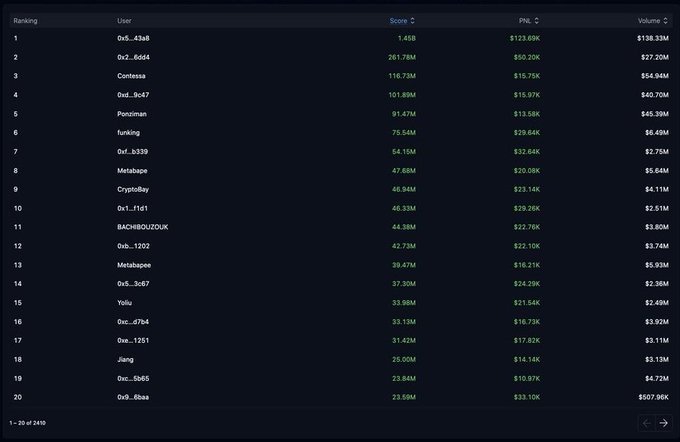Image resolution: width=680 pixels, height=442 pixels.
Task: Select user 0xb...1202
Action: click(x=133, y=246)
